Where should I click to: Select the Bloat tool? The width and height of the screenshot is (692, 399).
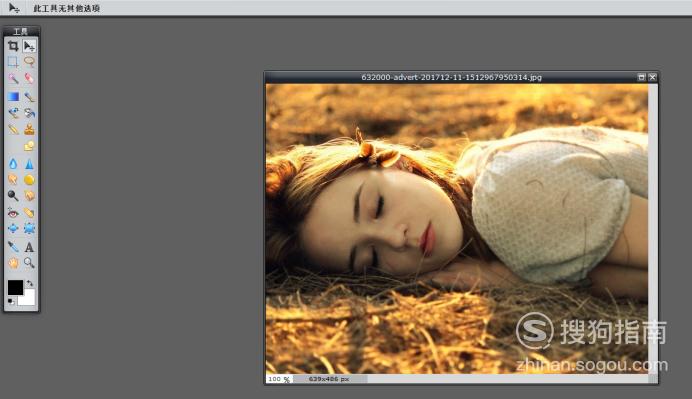pyautogui.click(x=13, y=229)
